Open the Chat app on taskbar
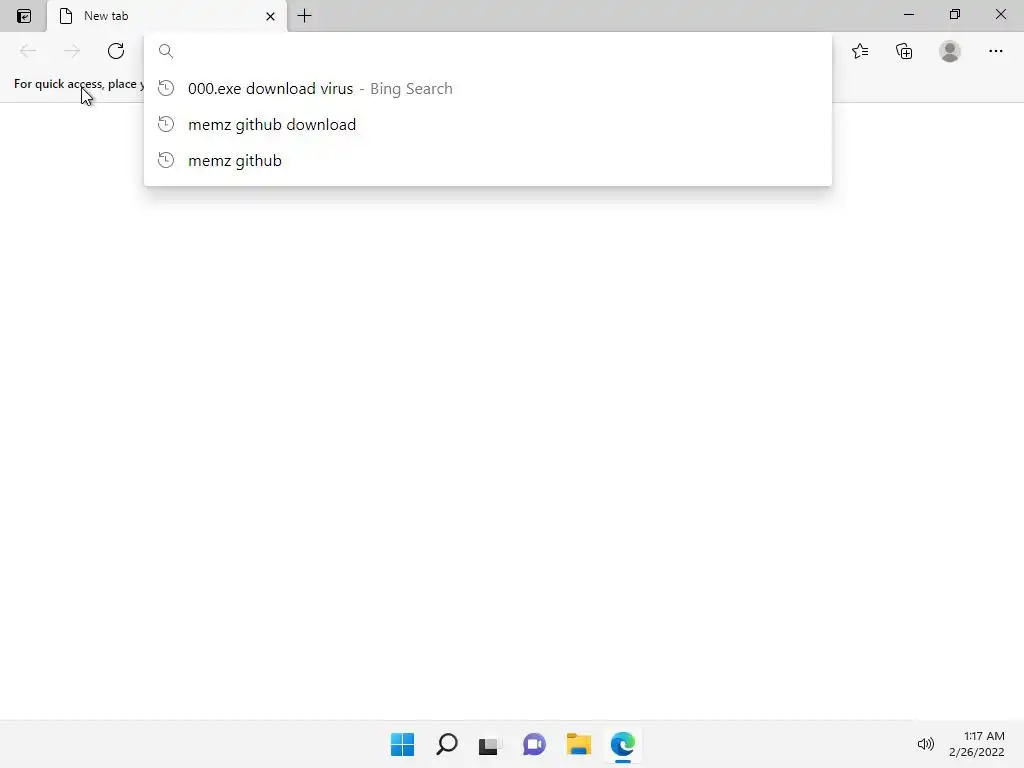 click(x=534, y=744)
